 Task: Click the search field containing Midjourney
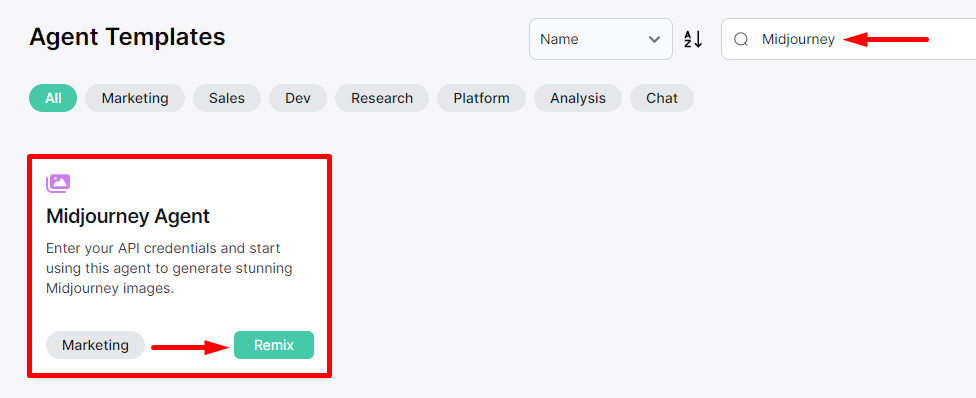coord(848,39)
